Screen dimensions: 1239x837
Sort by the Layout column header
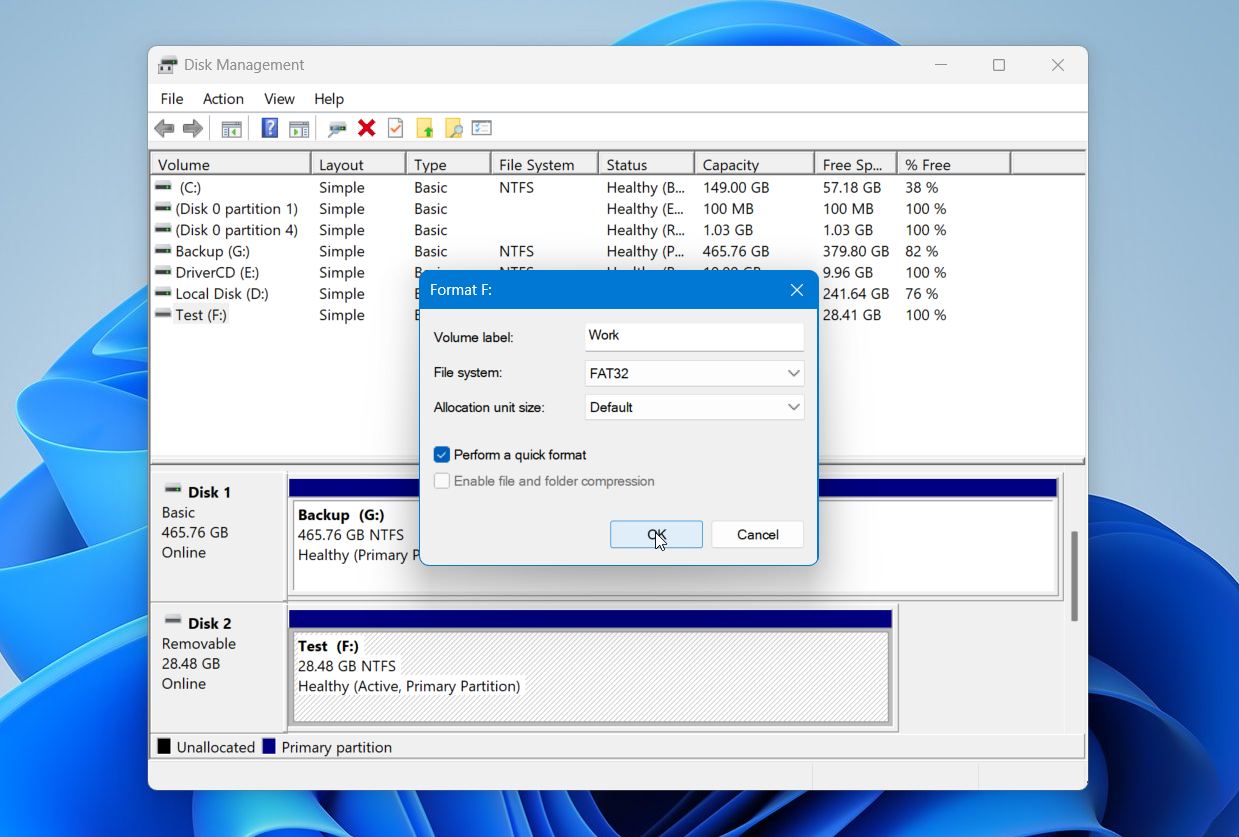tap(359, 164)
